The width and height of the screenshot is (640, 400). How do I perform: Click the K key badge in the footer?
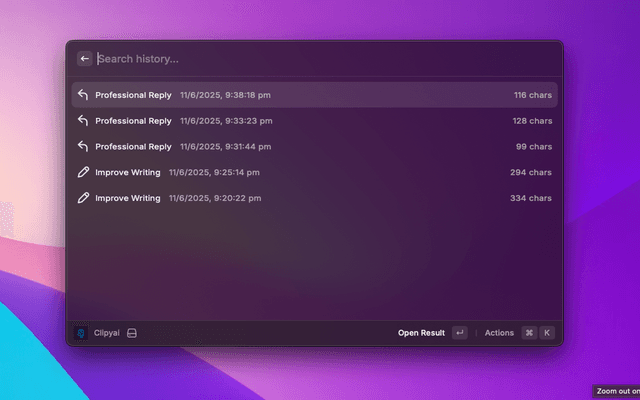547,333
